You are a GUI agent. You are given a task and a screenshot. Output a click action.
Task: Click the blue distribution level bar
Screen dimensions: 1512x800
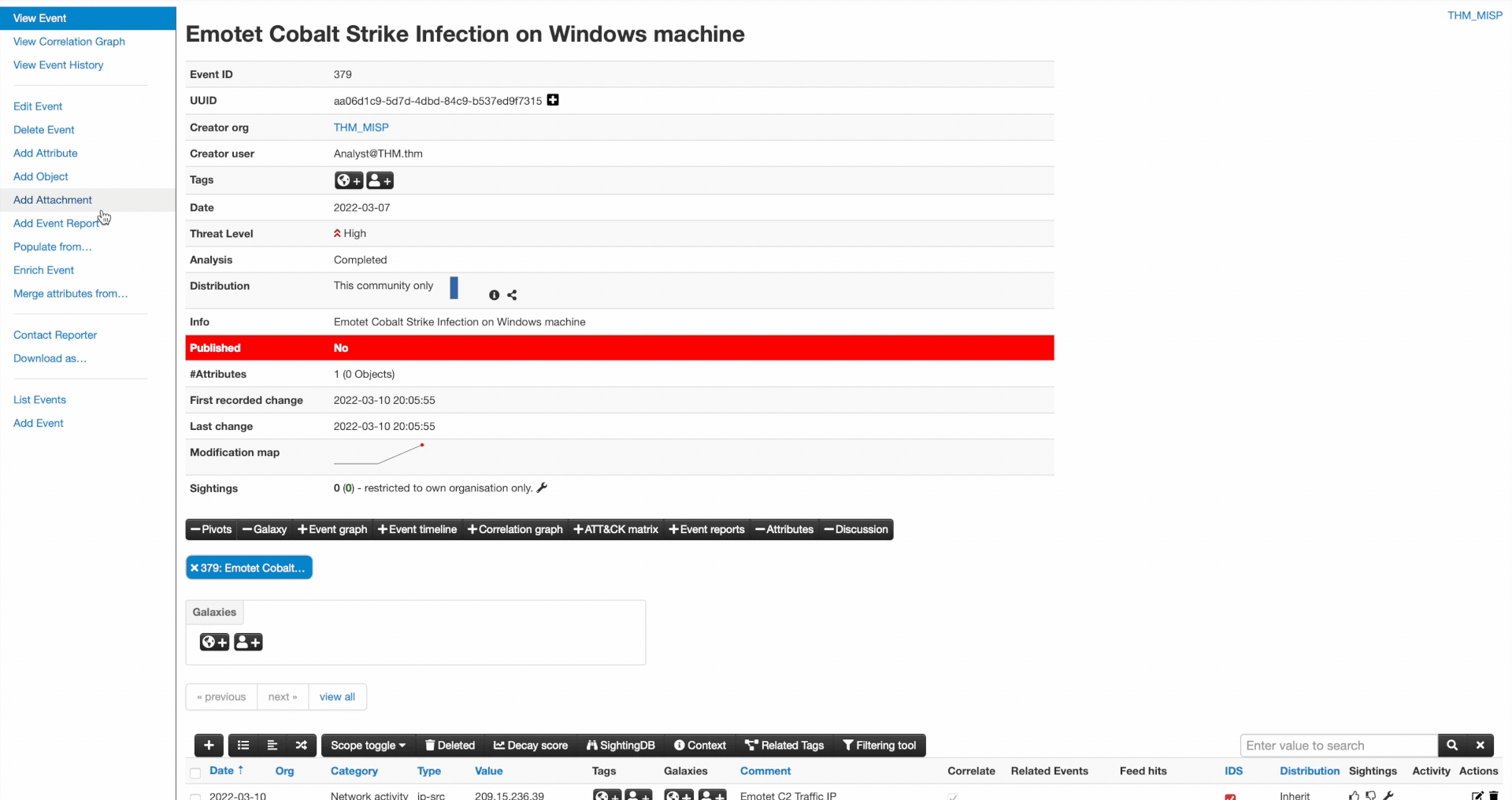coord(454,288)
